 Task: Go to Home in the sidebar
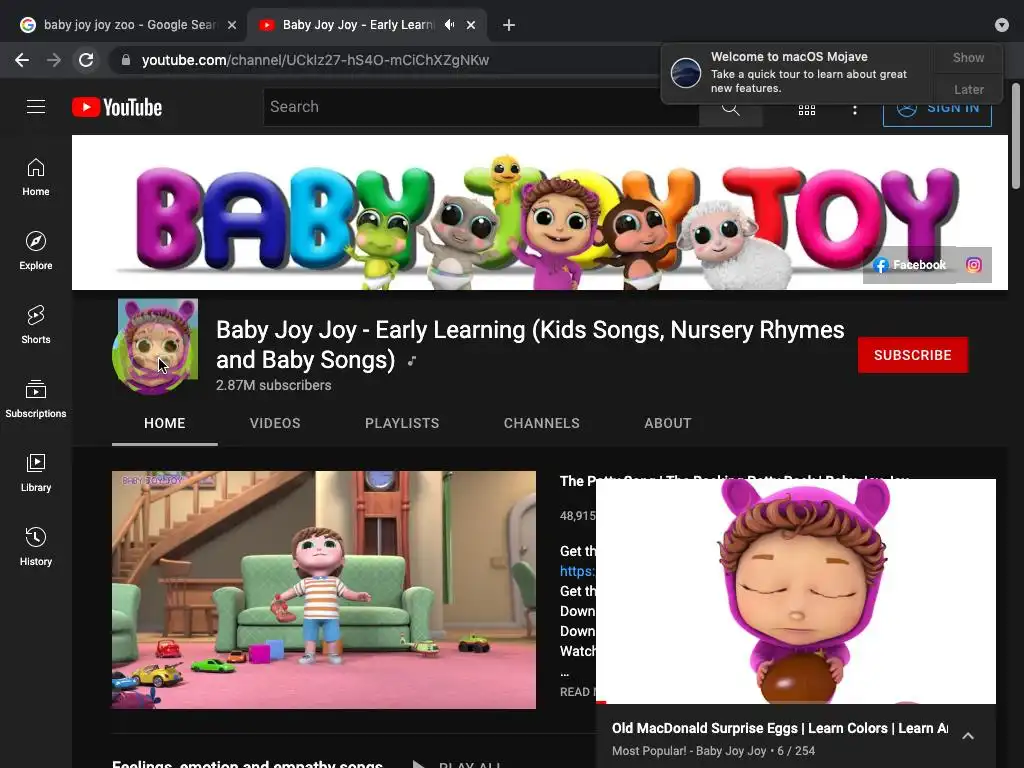(36, 177)
